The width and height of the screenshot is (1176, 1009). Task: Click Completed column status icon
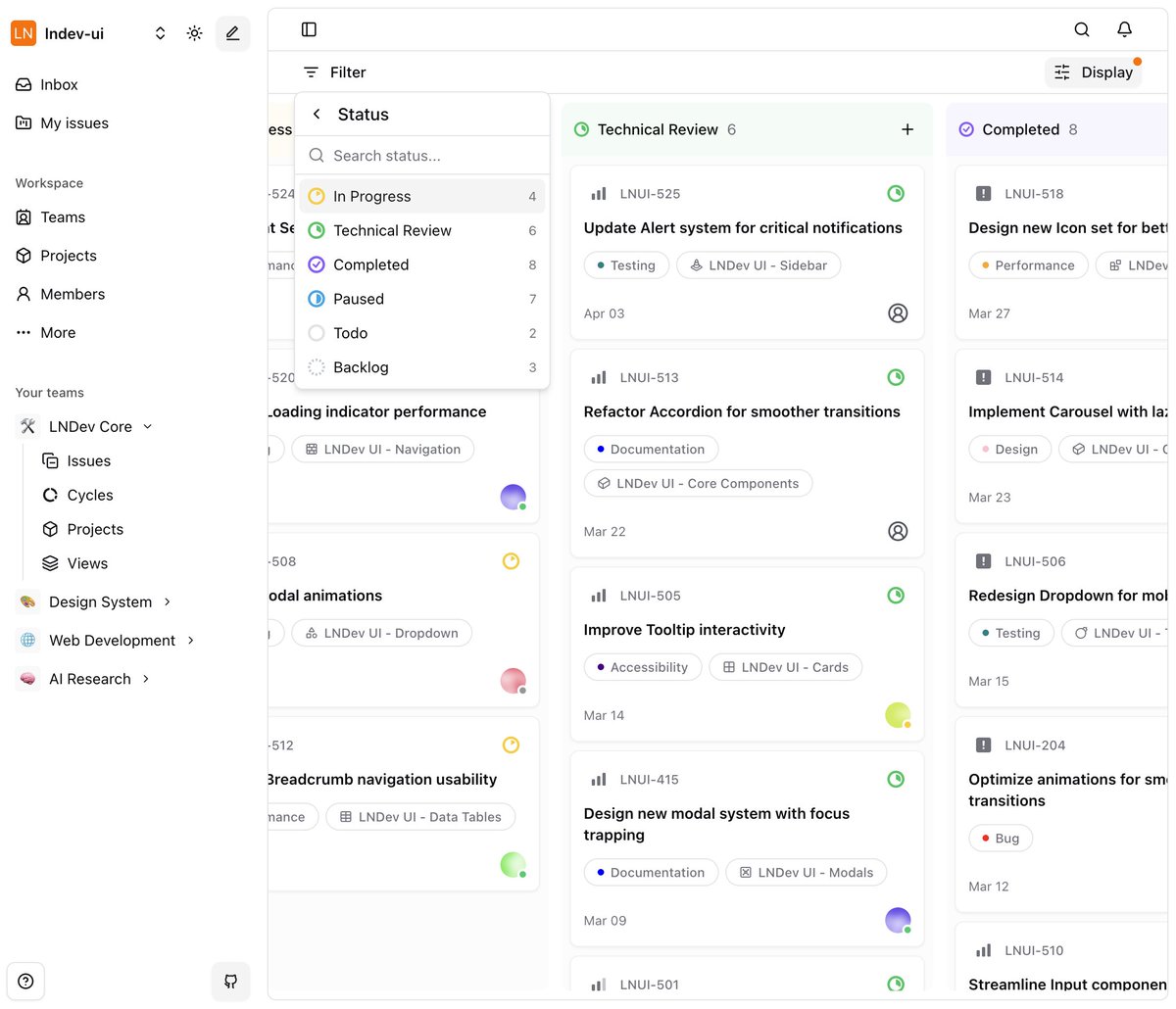coord(966,129)
